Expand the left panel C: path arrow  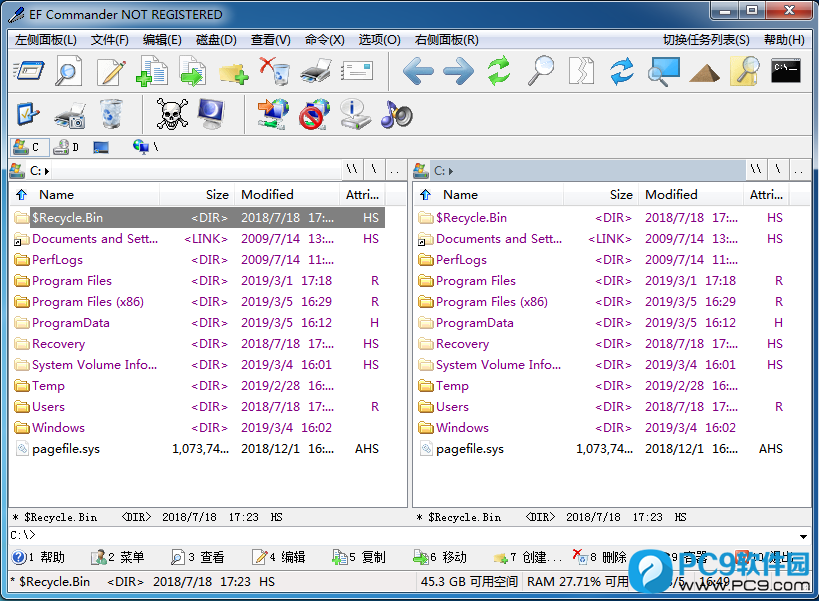point(47,171)
